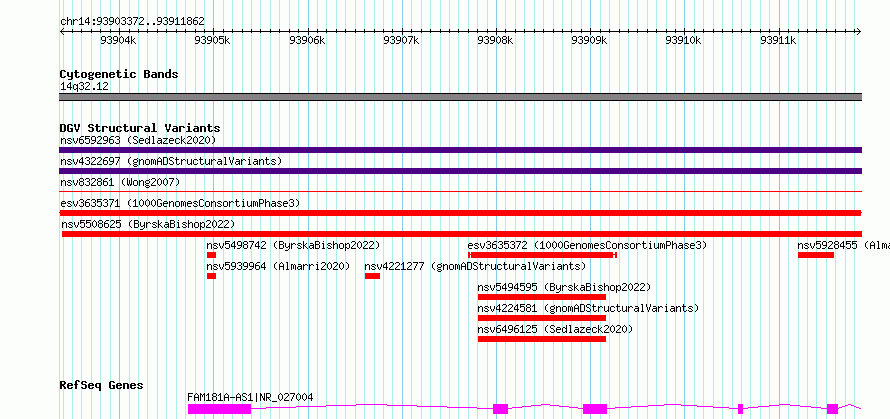890x419 pixels.
Task: Click the last magenta exon past 93911k
Action: 833,409
